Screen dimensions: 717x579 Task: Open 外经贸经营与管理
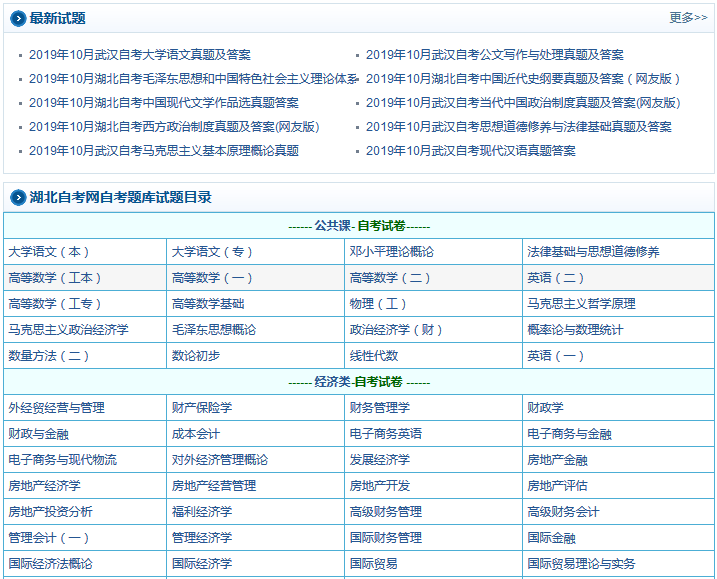[56, 407]
